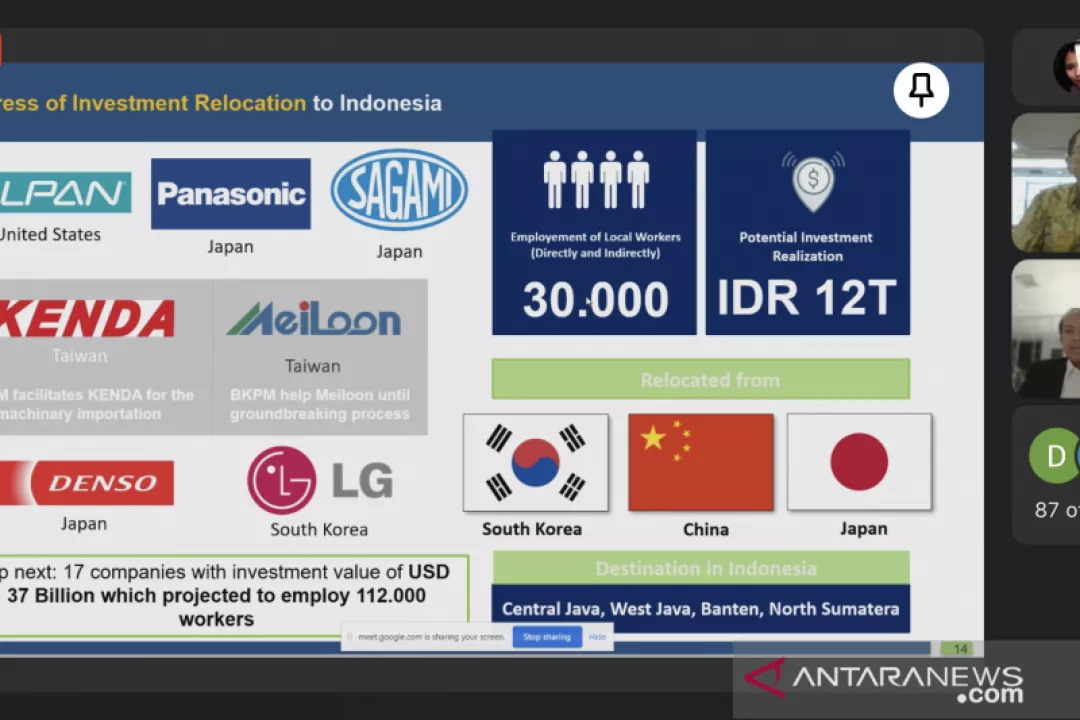
Task: Click the Hide link in the sharing bar
Action: (597, 637)
